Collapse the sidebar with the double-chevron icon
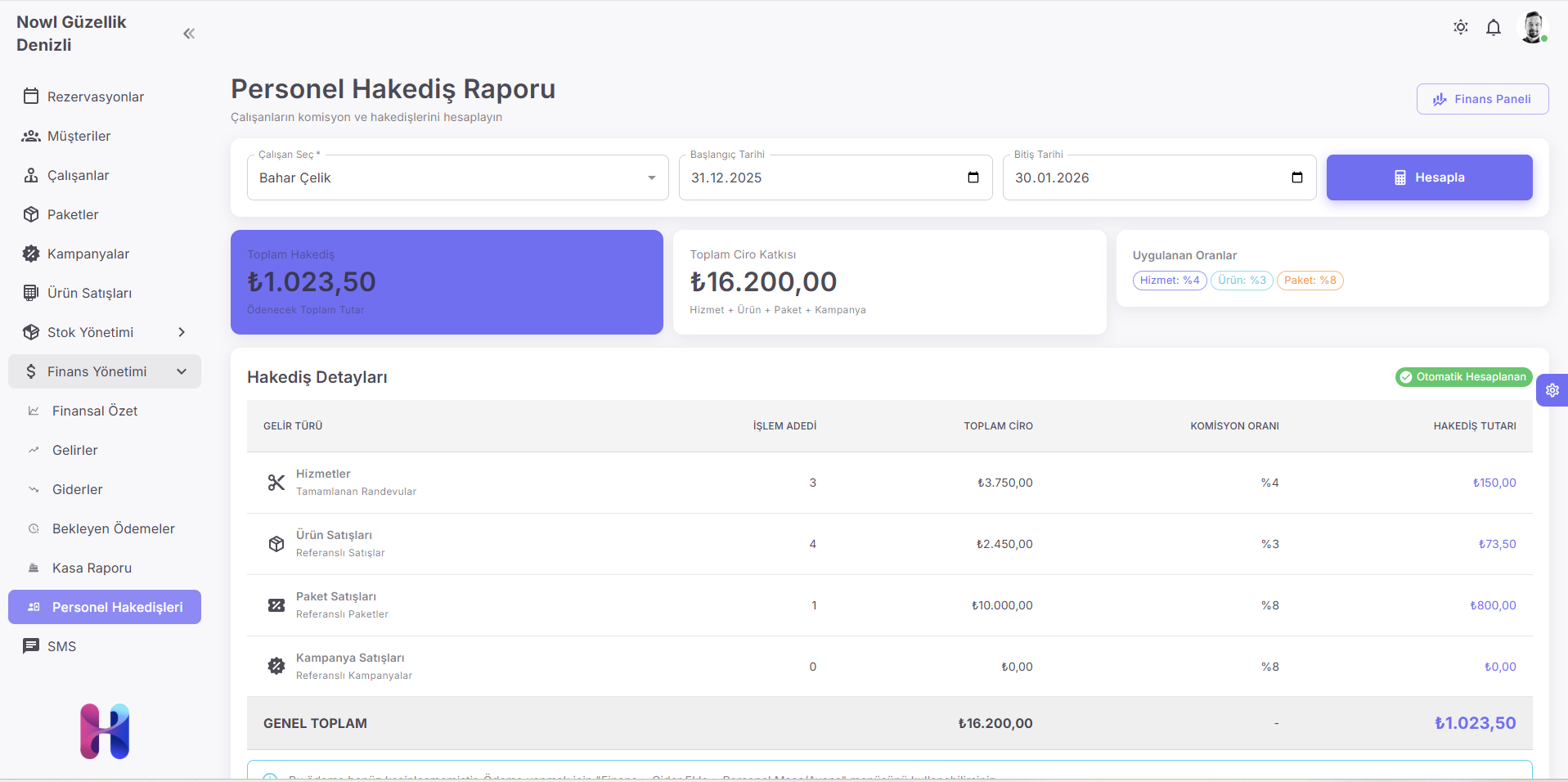The height and width of the screenshot is (782, 1568). 189,34
